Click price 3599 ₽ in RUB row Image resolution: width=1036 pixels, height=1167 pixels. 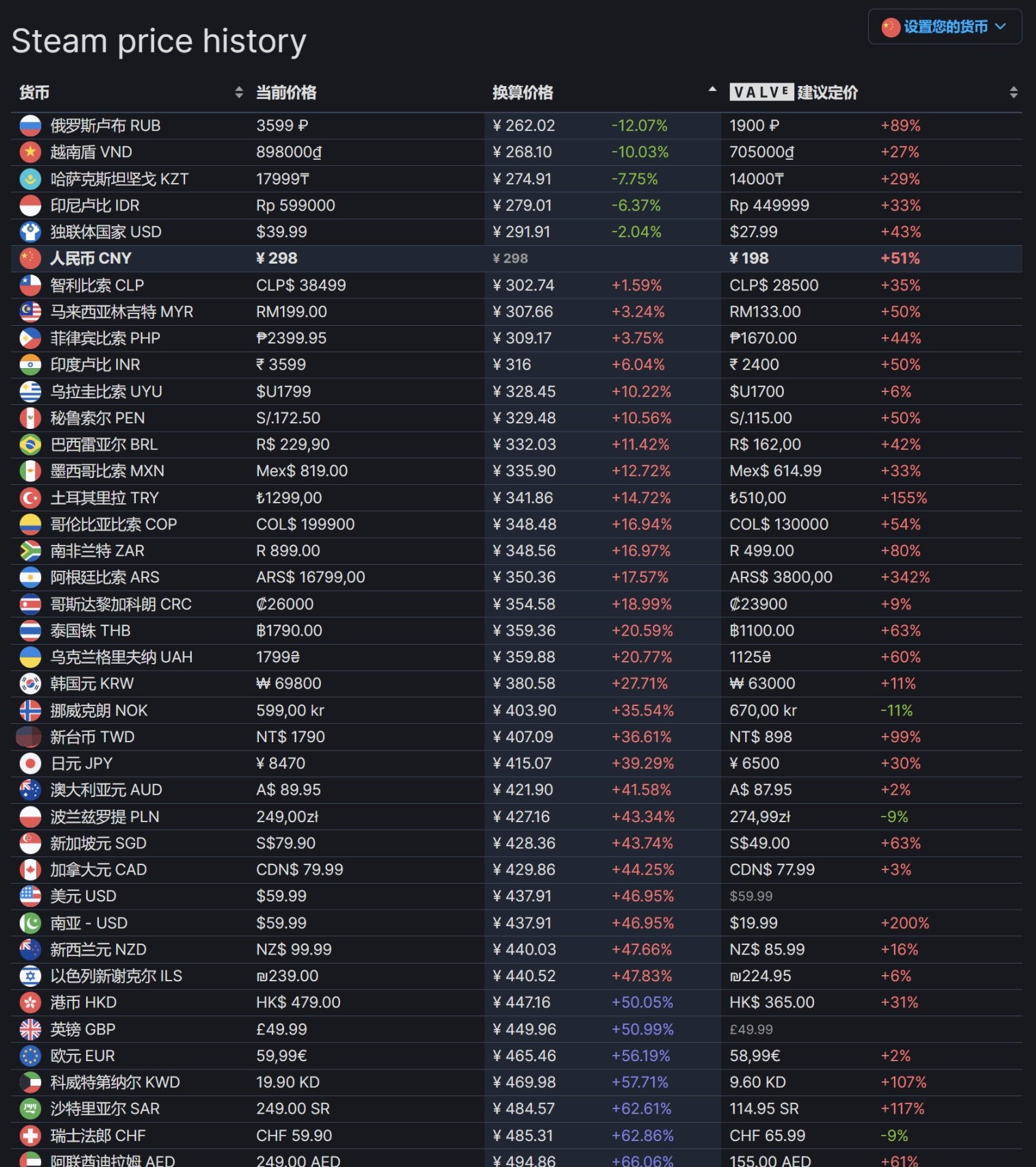(282, 126)
